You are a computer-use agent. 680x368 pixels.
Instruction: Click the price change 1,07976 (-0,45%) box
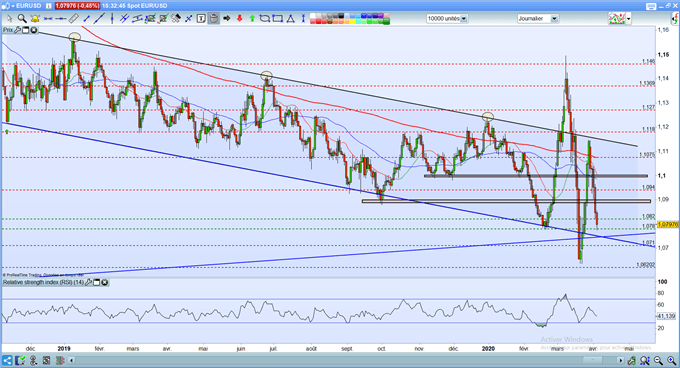pyautogui.click(x=77, y=6)
